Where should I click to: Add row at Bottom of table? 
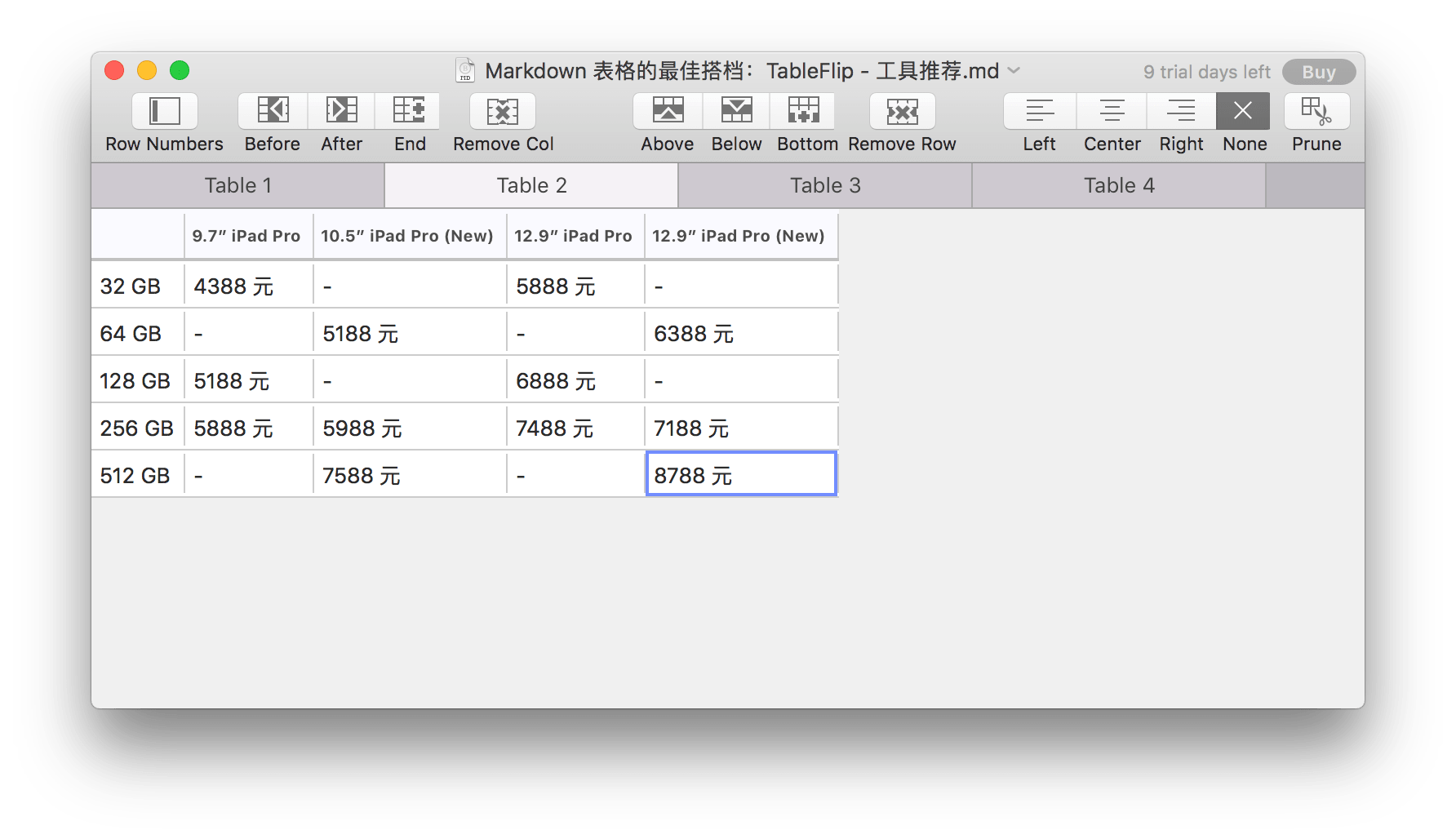(804, 111)
